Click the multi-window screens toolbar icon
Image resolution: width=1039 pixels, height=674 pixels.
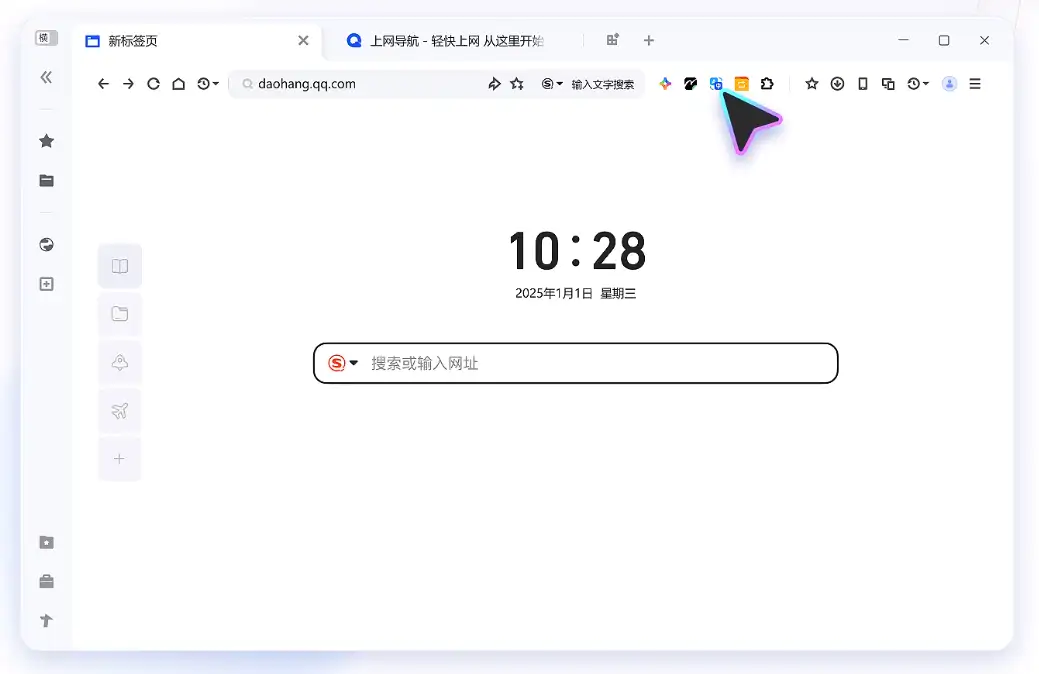click(888, 84)
